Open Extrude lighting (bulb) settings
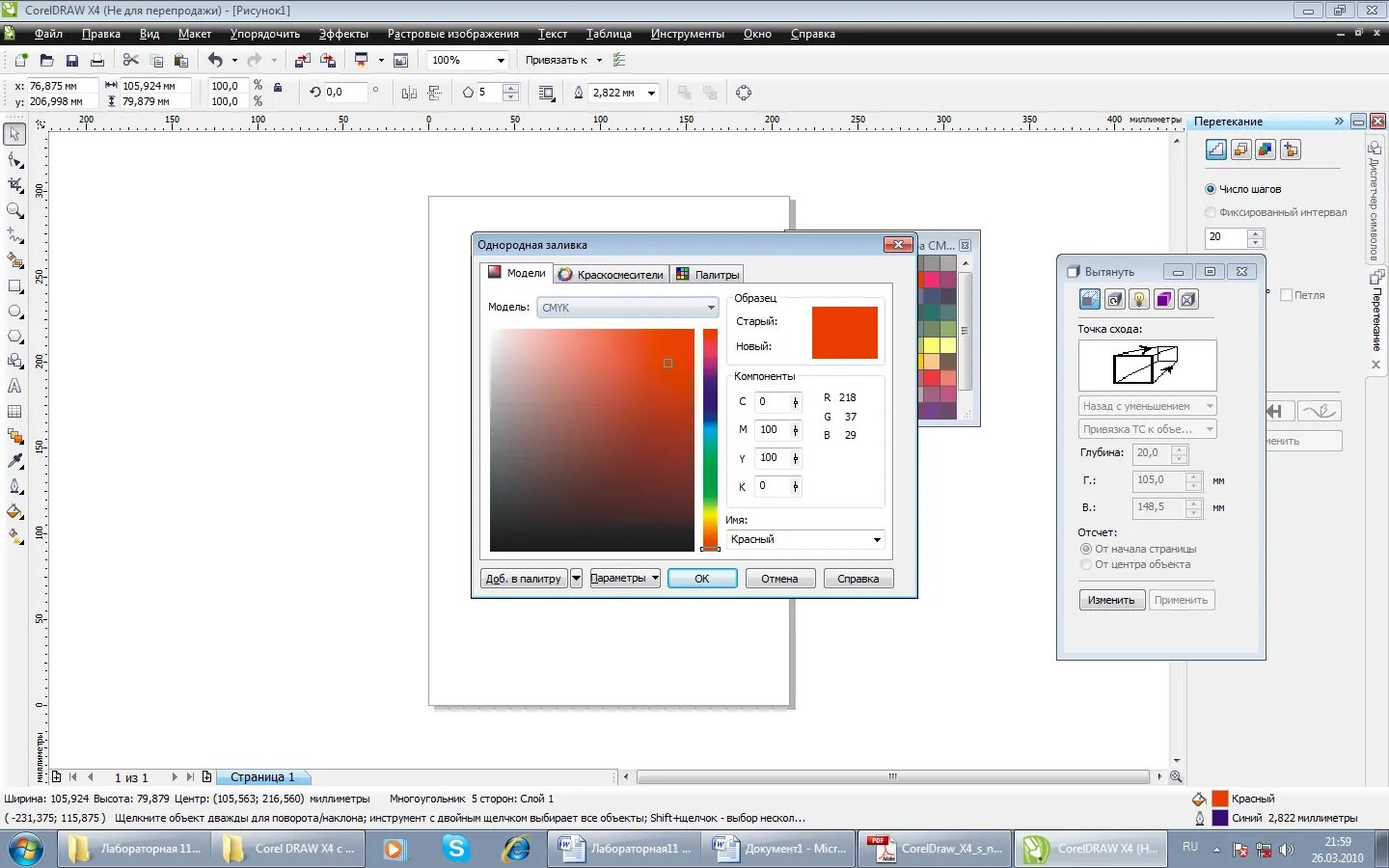Image resolution: width=1389 pixels, height=868 pixels. pos(1139,299)
